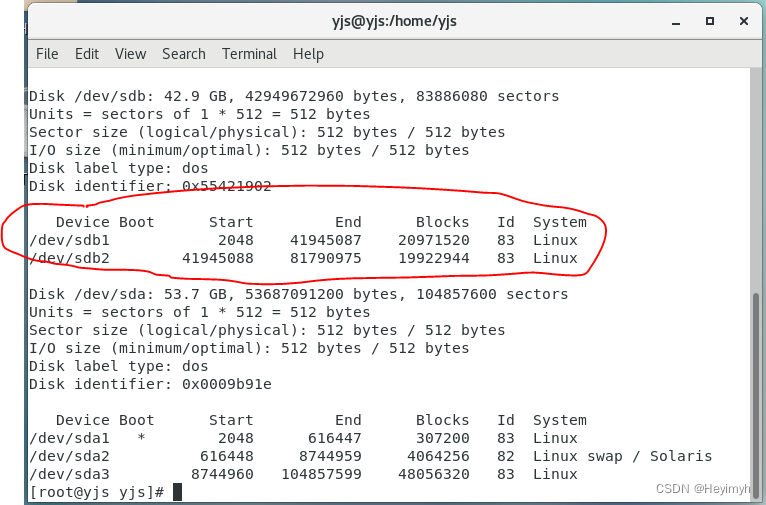The width and height of the screenshot is (766, 505).
Task: Click the sdb2 Blocks value 19922944
Action: coord(434,258)
